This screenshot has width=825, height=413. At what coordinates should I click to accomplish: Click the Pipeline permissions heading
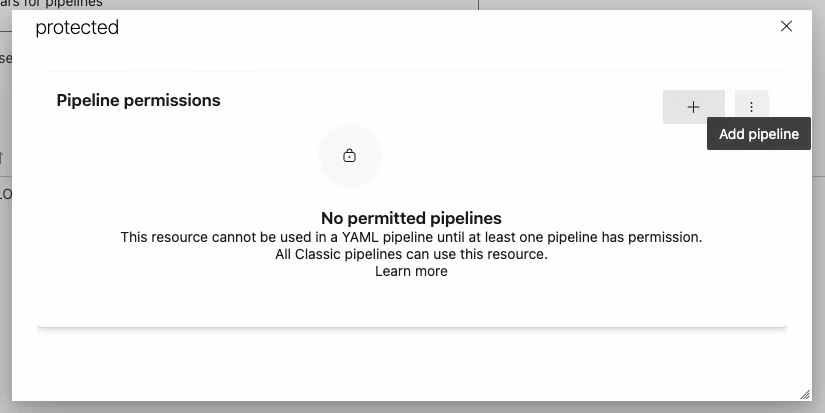click(138, 100)
